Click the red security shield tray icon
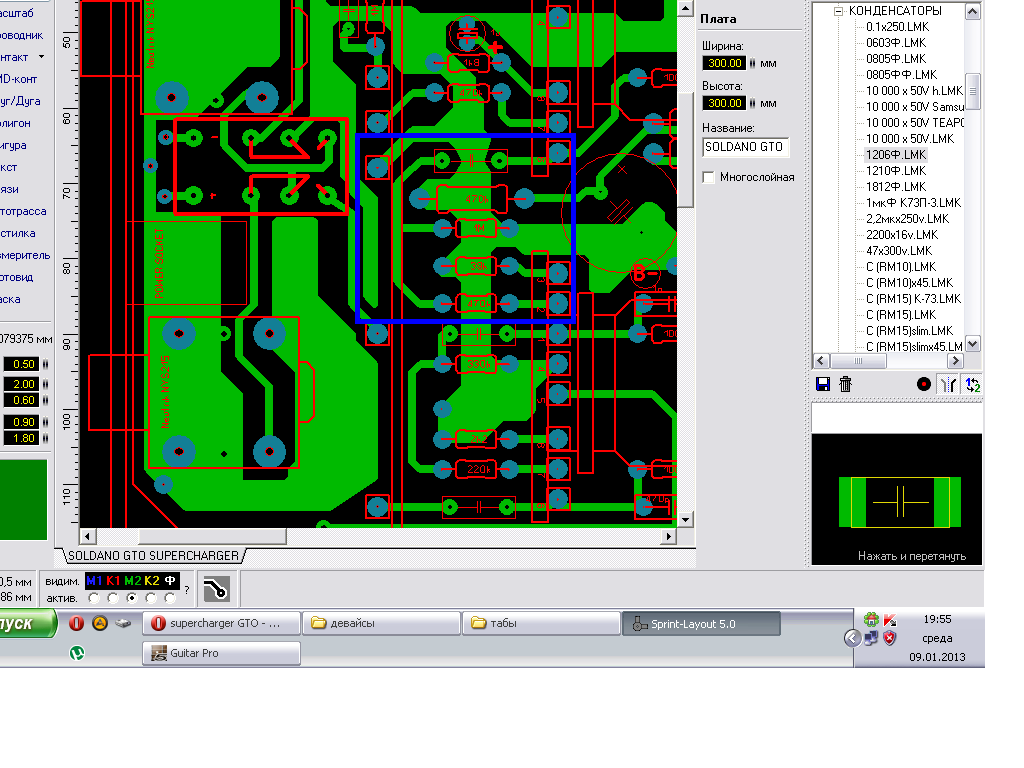This screenshot has width=1024, height=768. pyautogui.click(x=889, y=637)
